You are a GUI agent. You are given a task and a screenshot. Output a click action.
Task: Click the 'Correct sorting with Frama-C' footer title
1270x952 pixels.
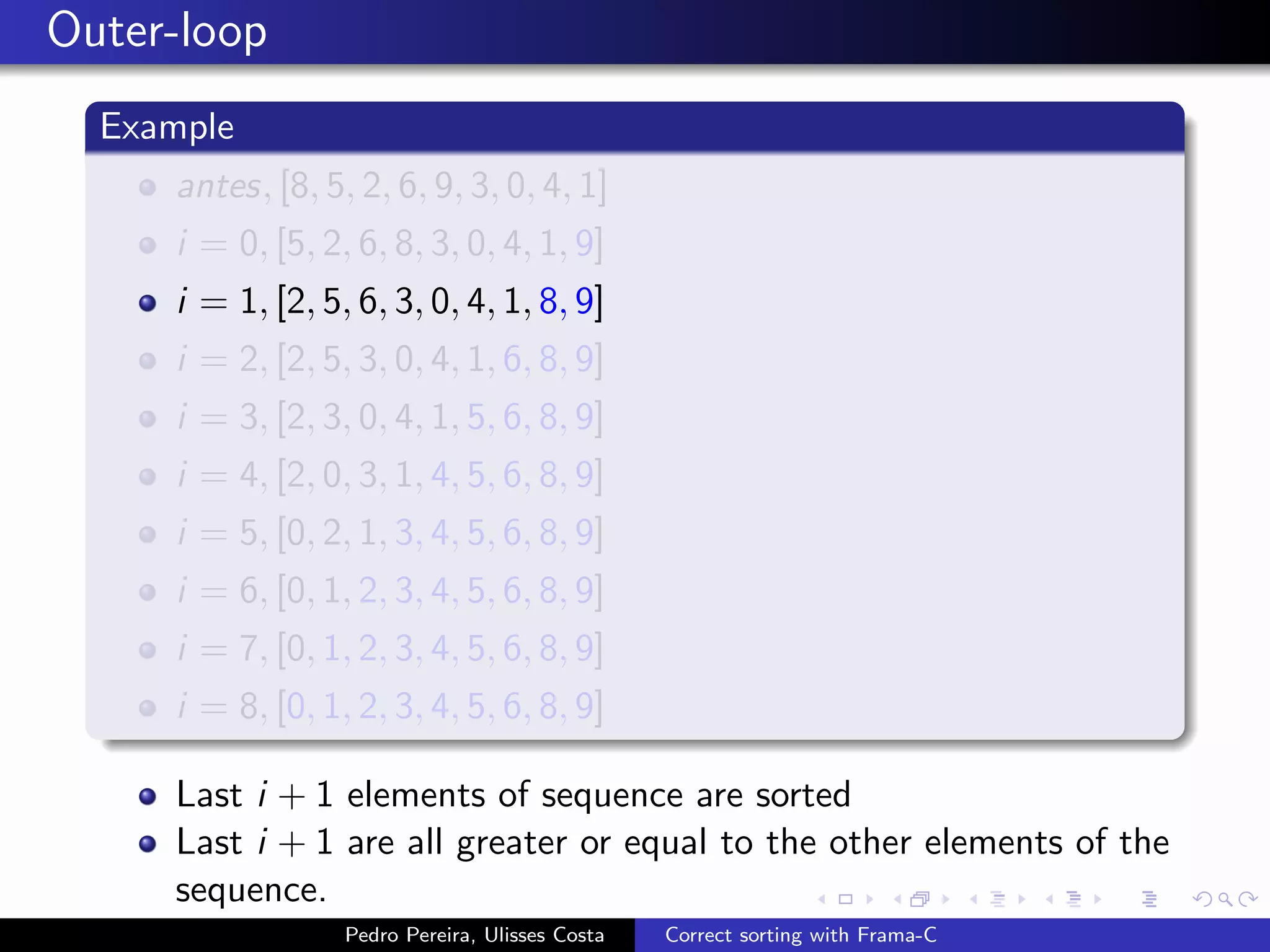[801, 935]
